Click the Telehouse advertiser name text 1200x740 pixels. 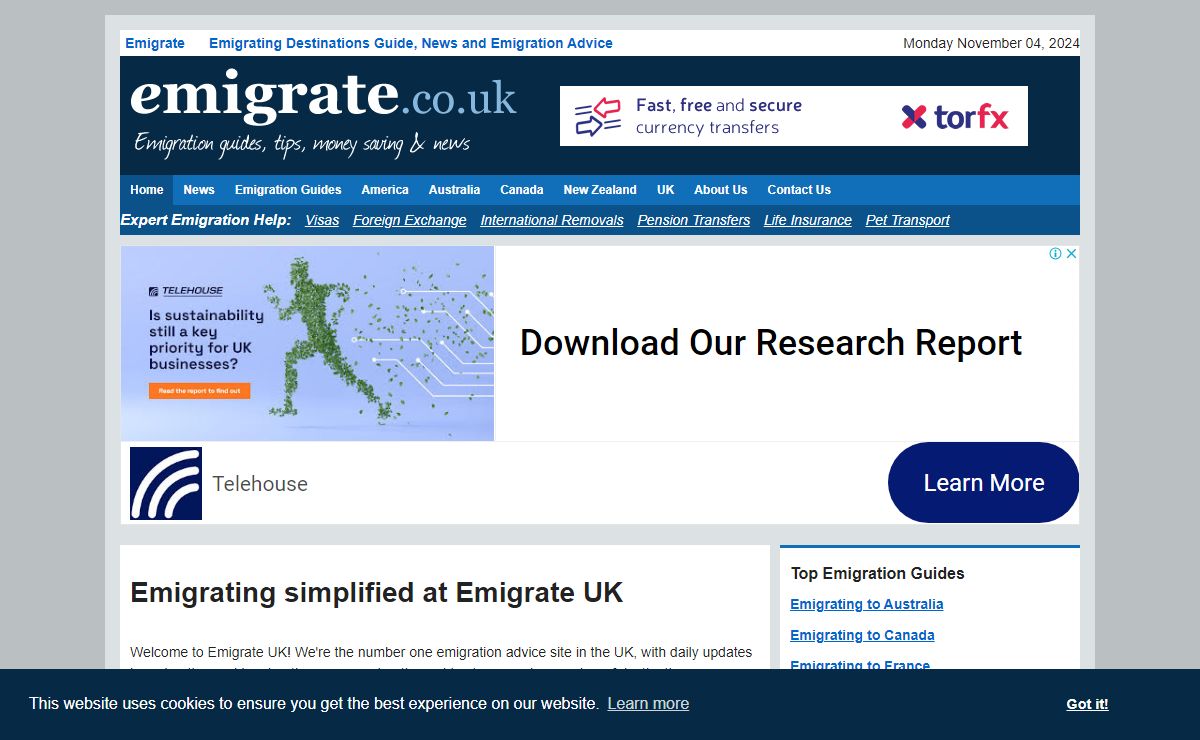pos(260,484)
